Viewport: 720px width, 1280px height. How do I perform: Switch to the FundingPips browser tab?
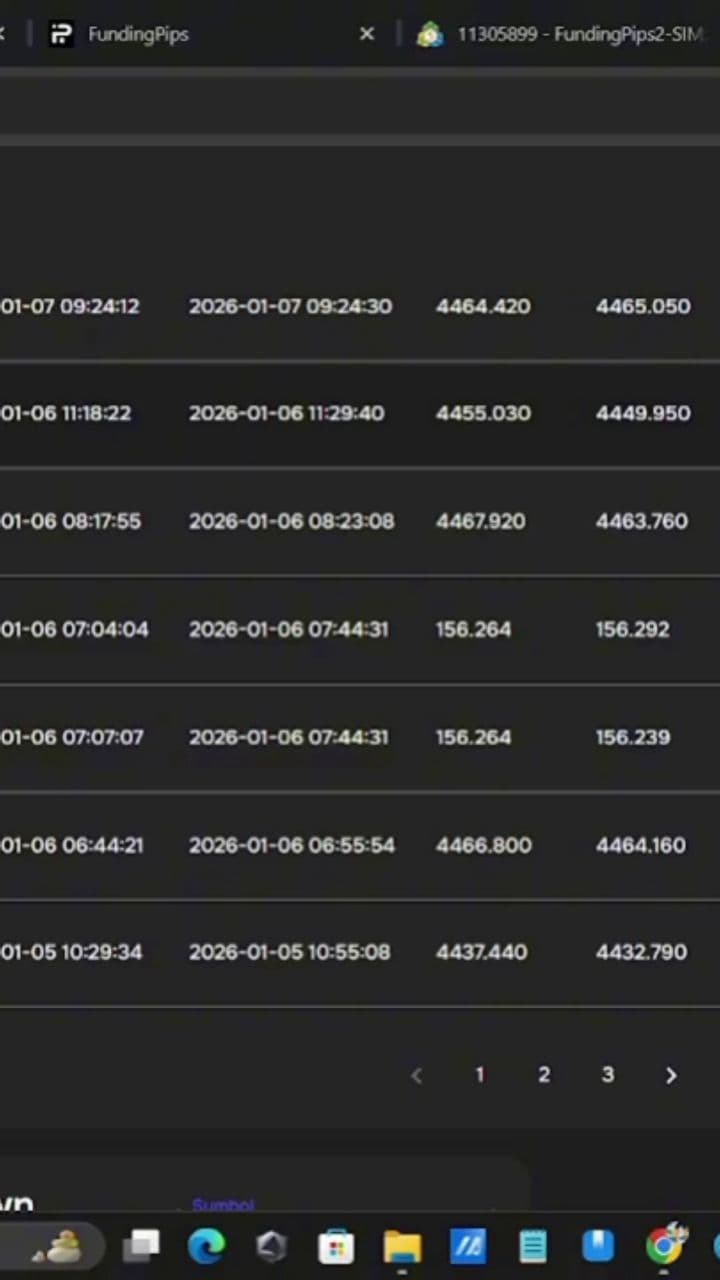(x=138, y=33)
